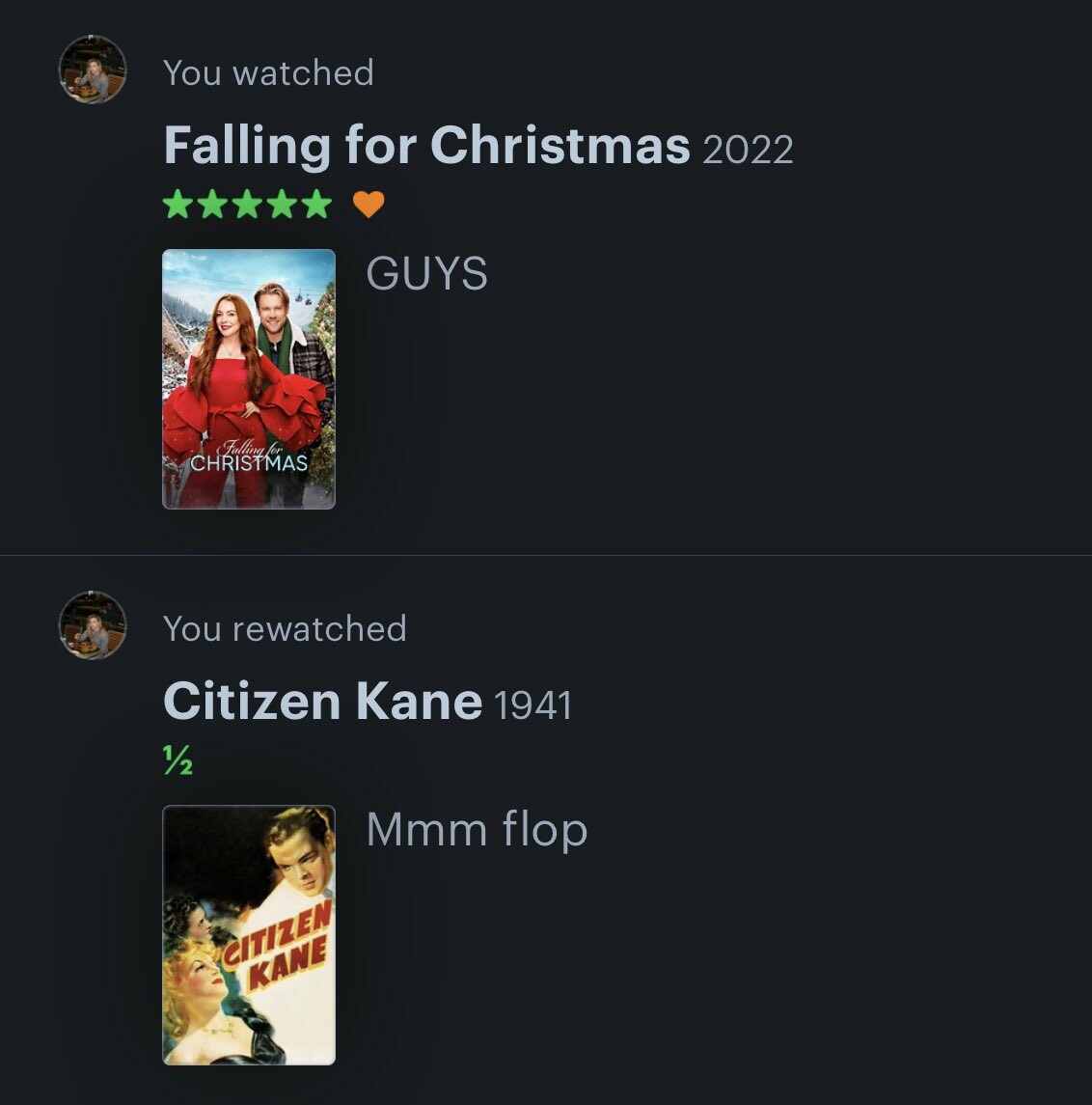Viewport: 1092px width, 1105px height.
Task: View the Citizen Kane poster
Action: [249, 934]
